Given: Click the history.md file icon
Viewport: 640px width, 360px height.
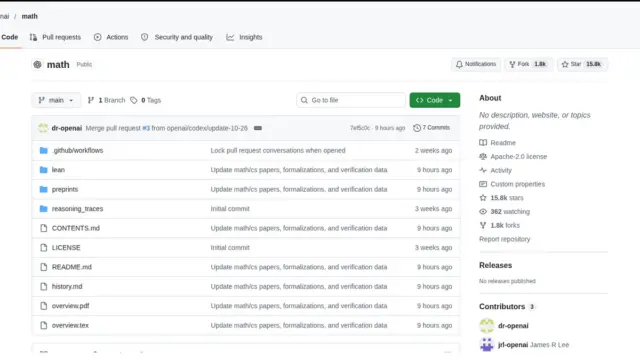Looking at the screenshot, I should (x=44, y=287).
